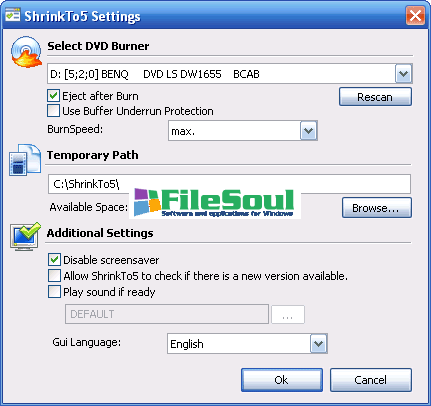Enable Play sound if ready
The width and height of the screenshot is (431, 406).
point(54,292)
